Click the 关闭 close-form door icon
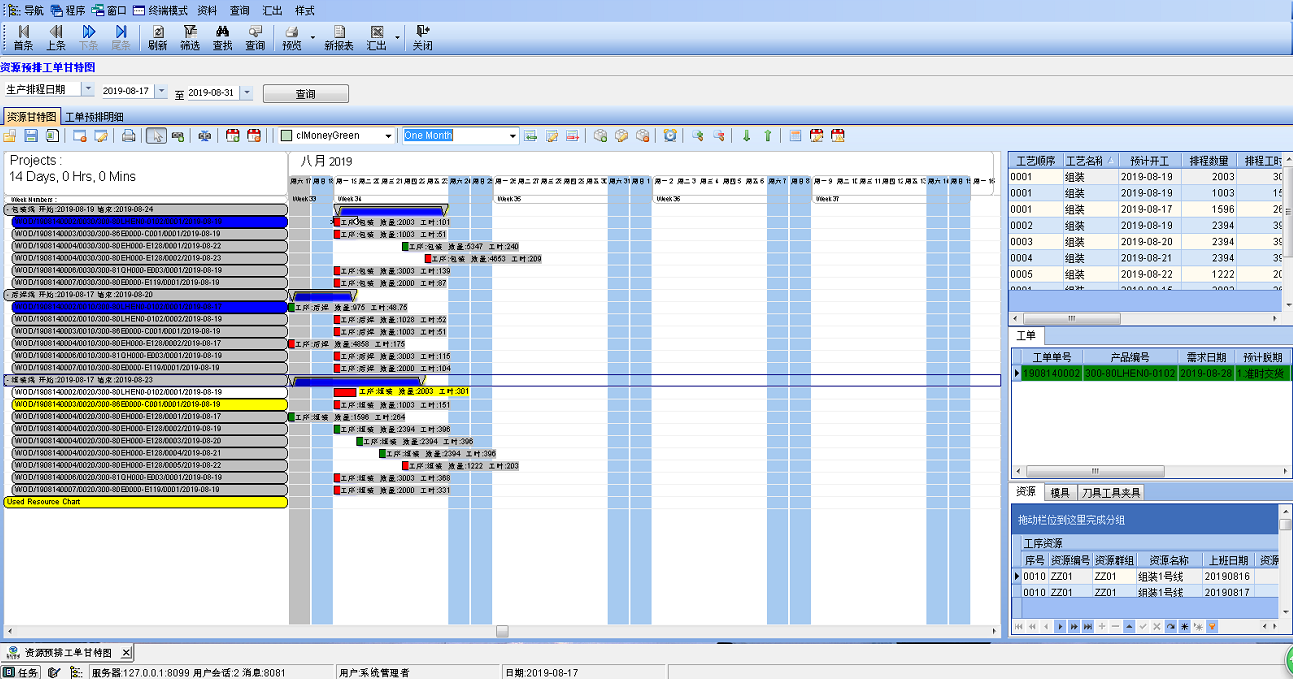 tap(423, 38)
